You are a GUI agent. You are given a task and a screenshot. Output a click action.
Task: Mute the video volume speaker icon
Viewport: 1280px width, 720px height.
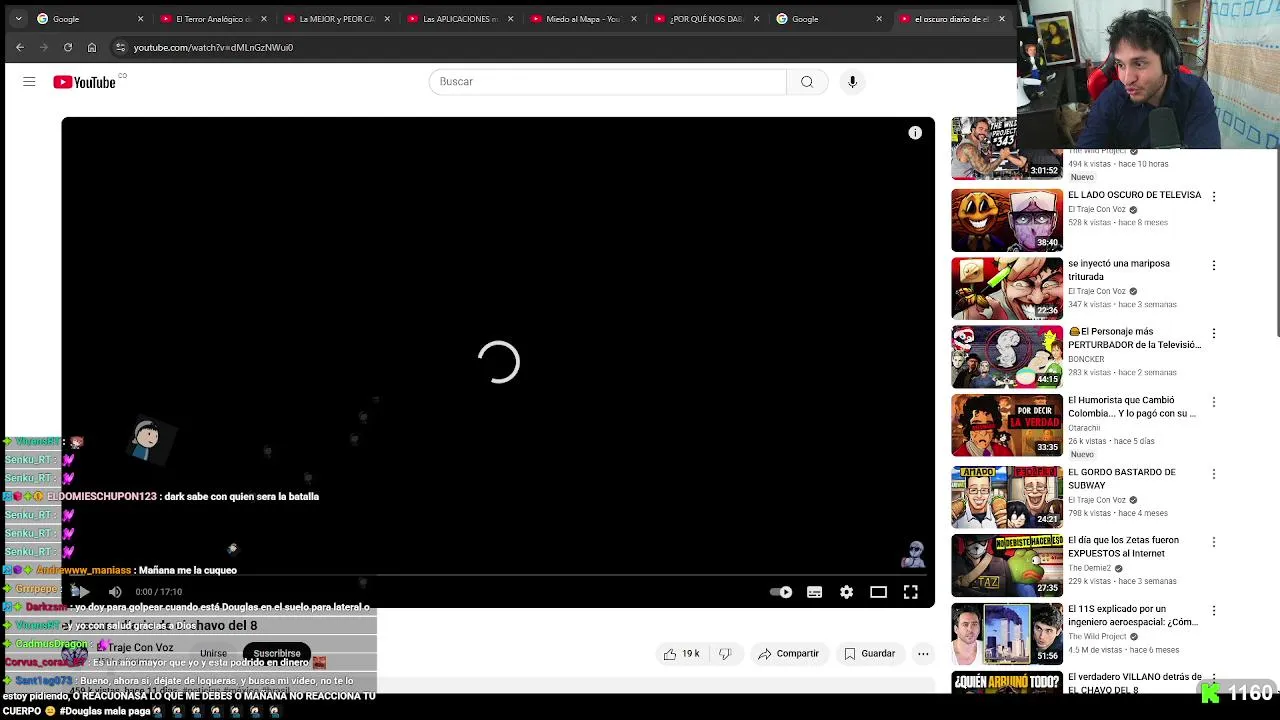tap(115, 592)
